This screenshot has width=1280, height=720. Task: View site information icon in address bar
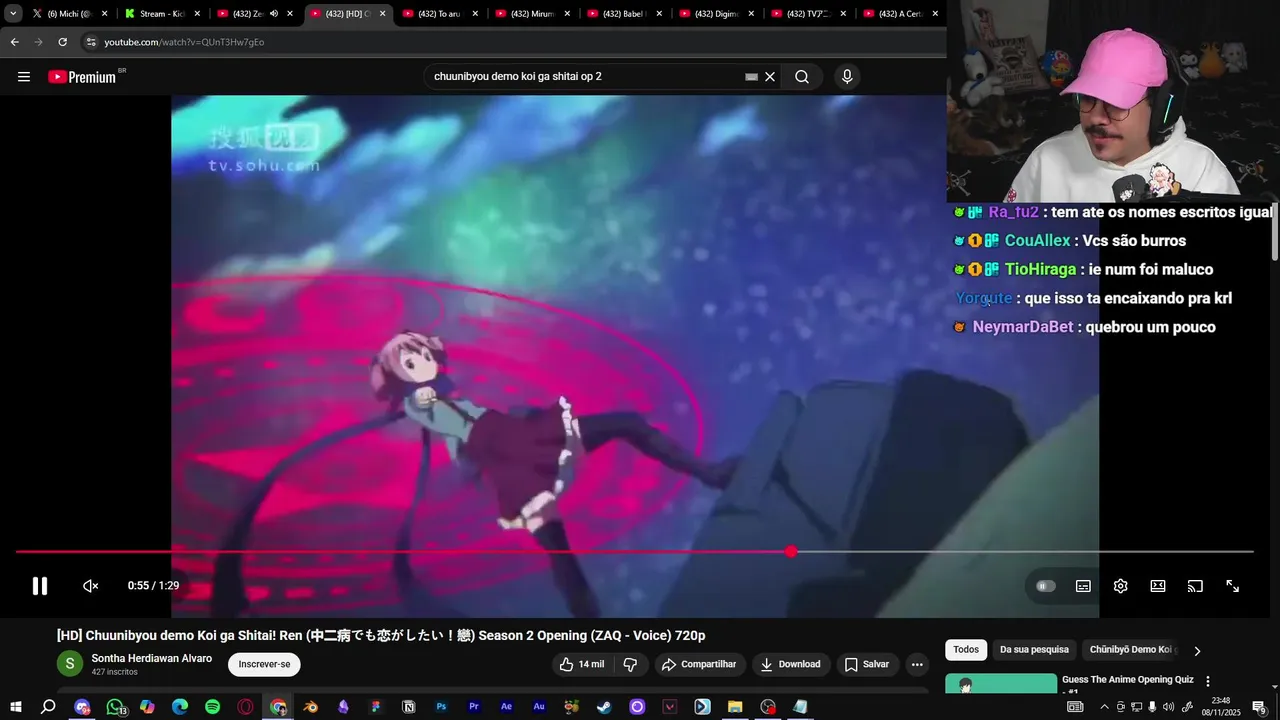point(91,42)
